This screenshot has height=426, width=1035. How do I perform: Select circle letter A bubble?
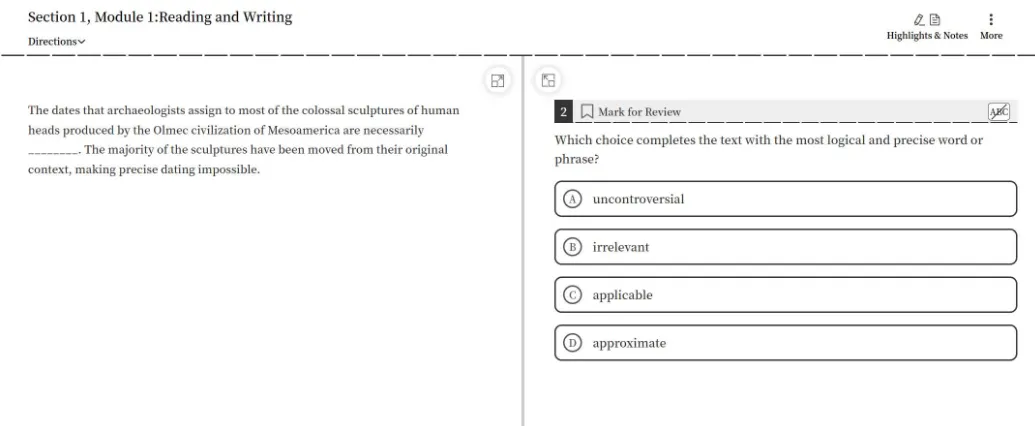[x=573, y=199]
